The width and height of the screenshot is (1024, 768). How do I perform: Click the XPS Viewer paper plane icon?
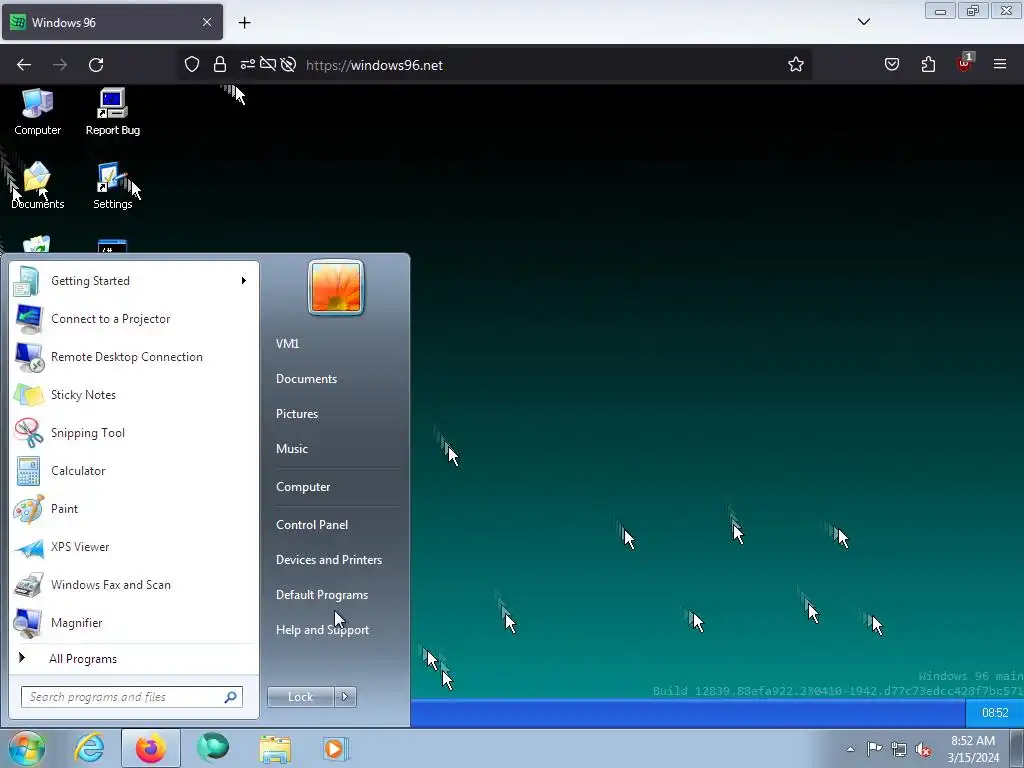(28, 547)
